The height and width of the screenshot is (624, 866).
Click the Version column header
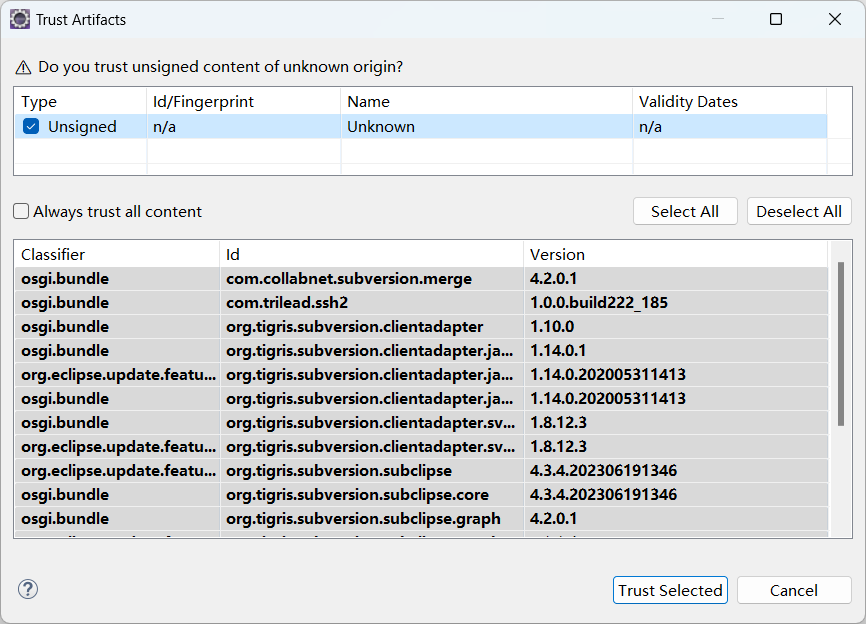[676, 255]
